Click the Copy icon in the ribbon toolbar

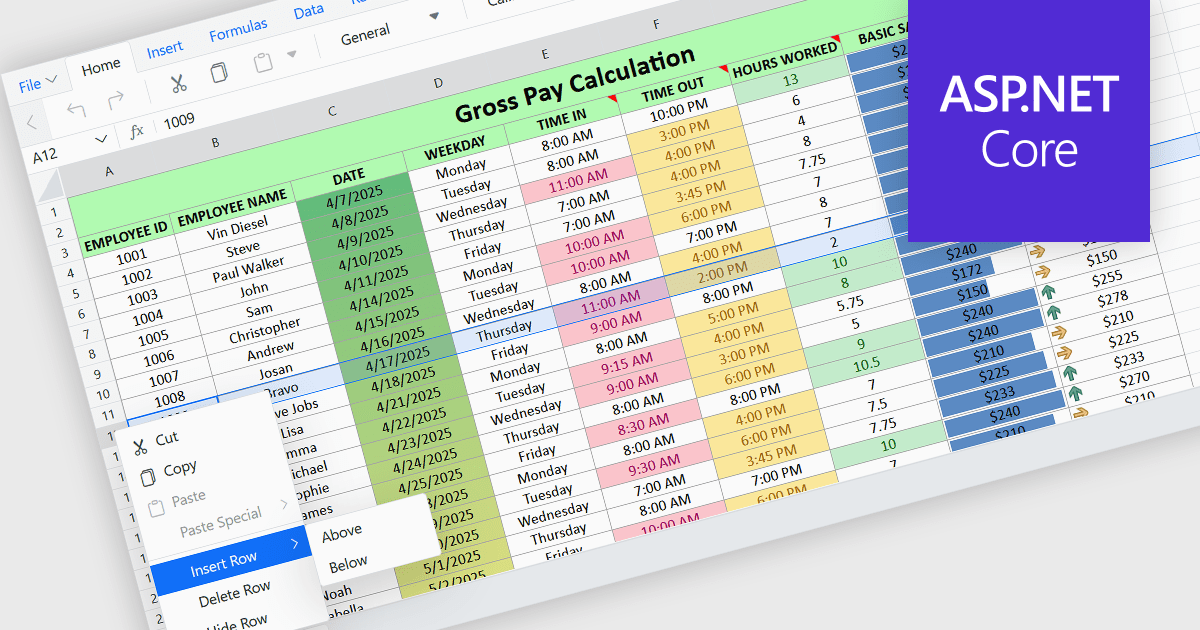click(219, 72)
